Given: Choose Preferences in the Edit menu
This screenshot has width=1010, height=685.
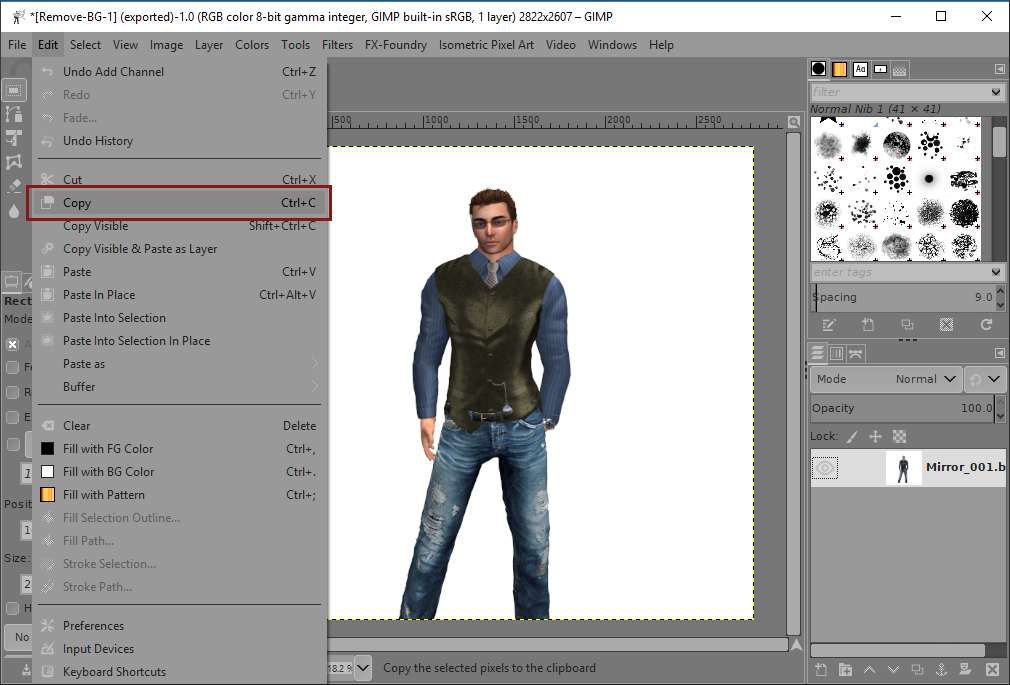Looking at the screenshot, I should coord(93,626).
